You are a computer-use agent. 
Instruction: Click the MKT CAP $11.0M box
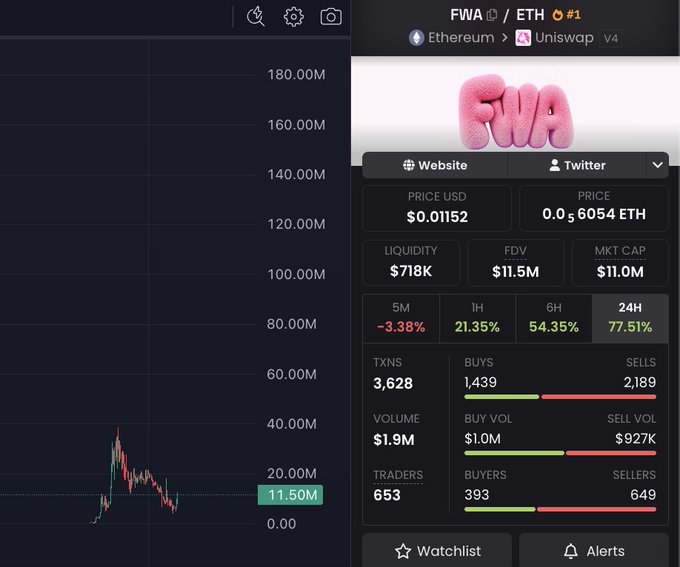pyautogui.click(x=620, y=262)
